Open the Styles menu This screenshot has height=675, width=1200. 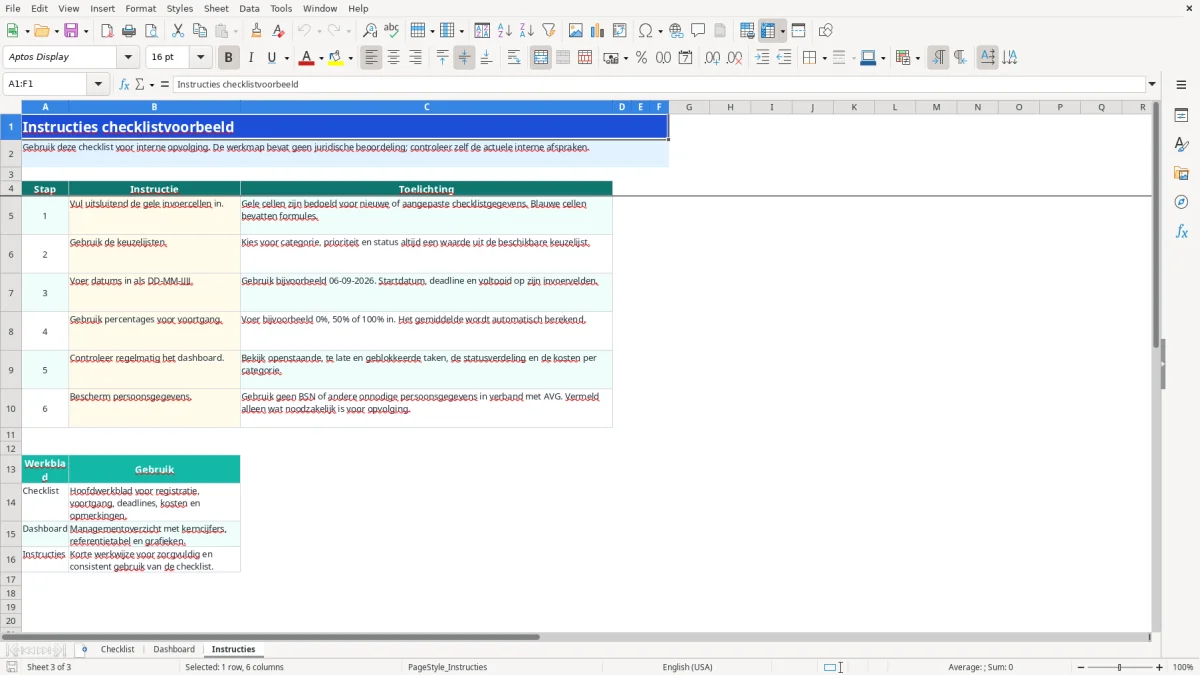(180, 8)
